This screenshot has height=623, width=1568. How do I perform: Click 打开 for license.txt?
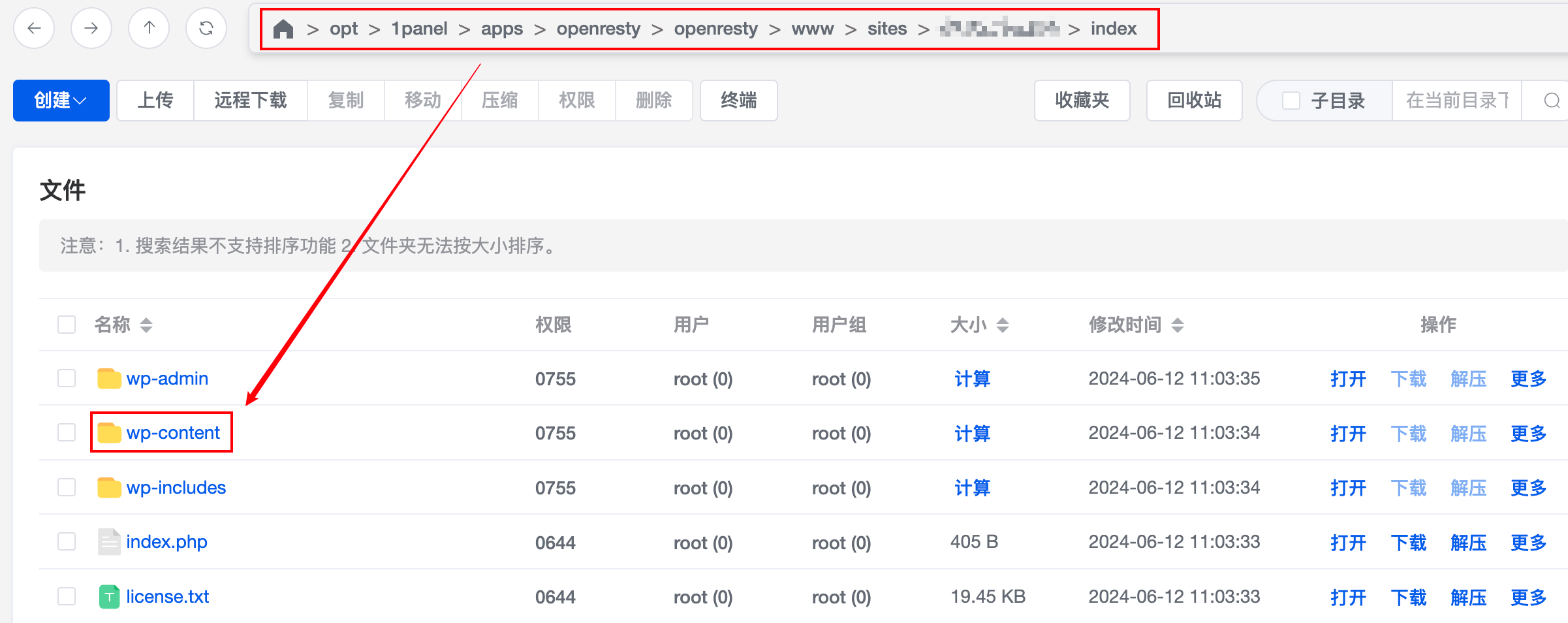coord(1348,597)
